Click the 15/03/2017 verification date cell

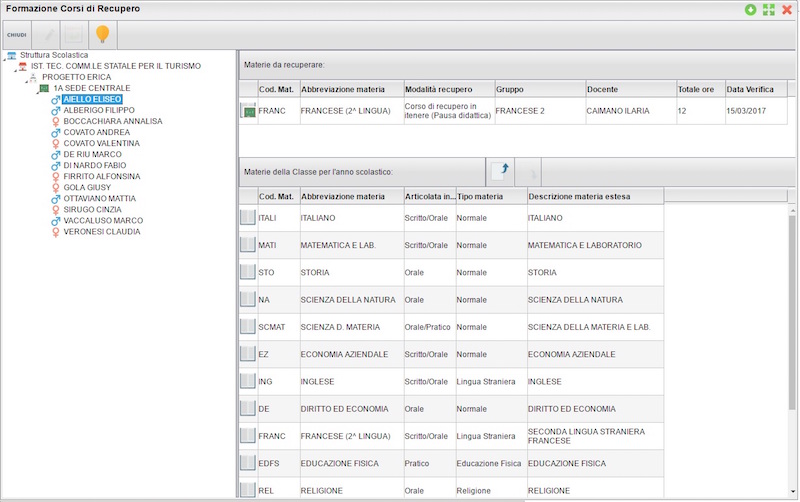[x=756, y=111]
